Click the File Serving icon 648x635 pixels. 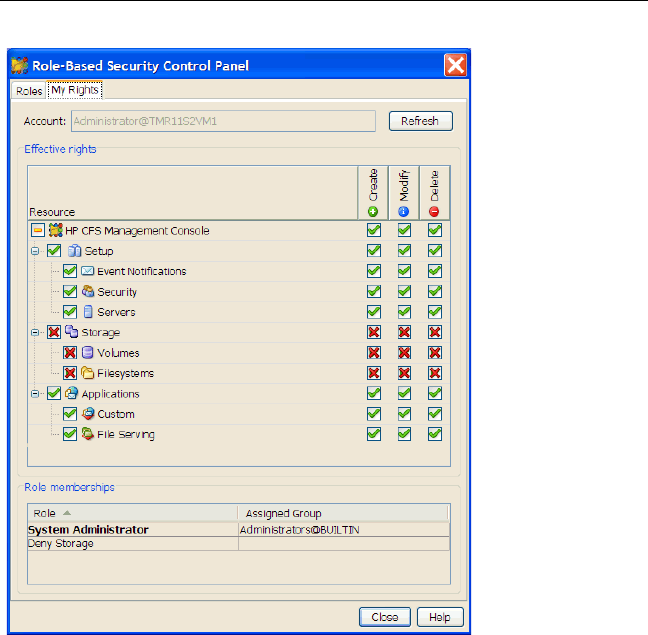88,434
